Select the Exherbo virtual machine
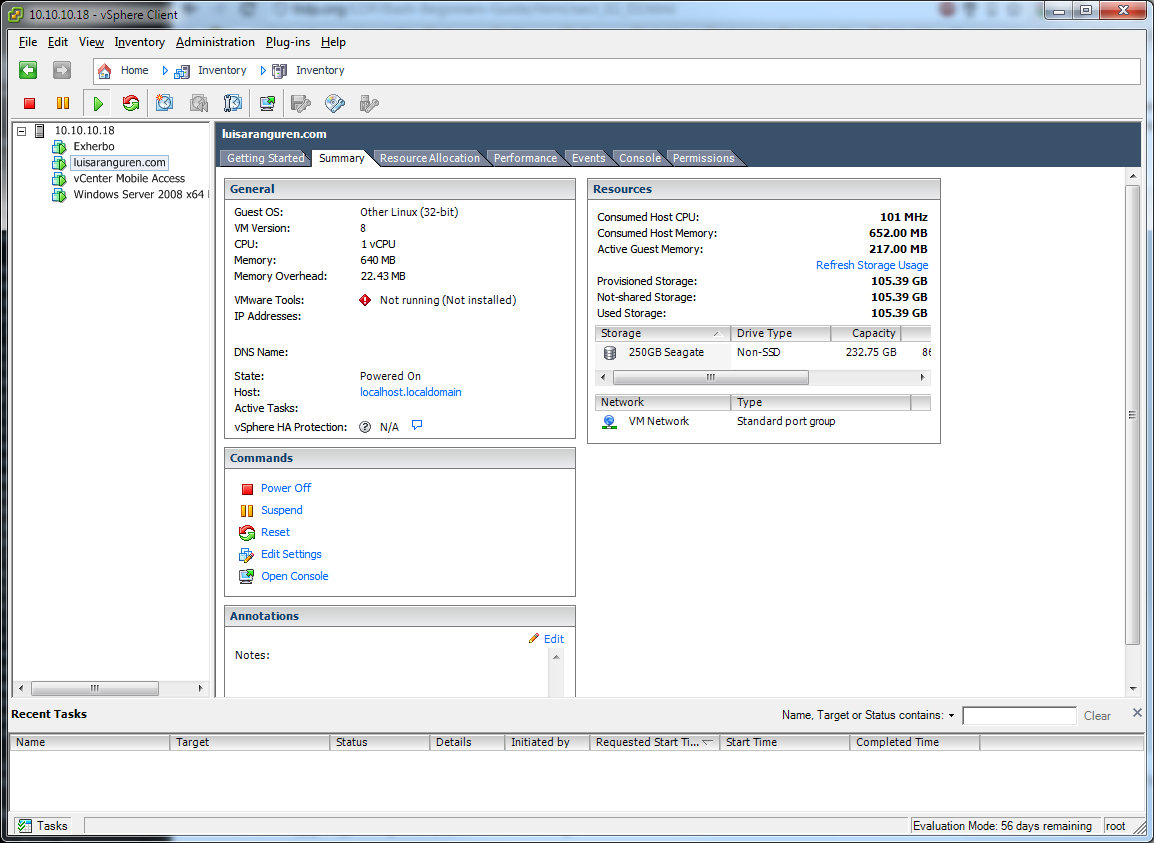The image size is (1154, 843). click(x=93, y=147)
